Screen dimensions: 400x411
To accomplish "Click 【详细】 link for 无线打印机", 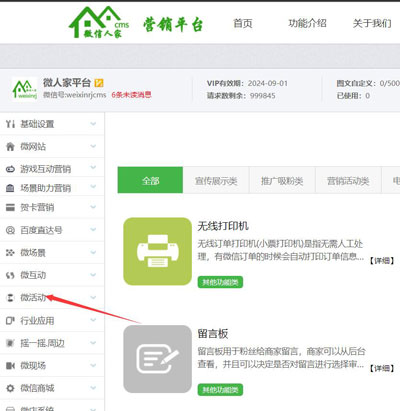I will [x=382, y=261].
